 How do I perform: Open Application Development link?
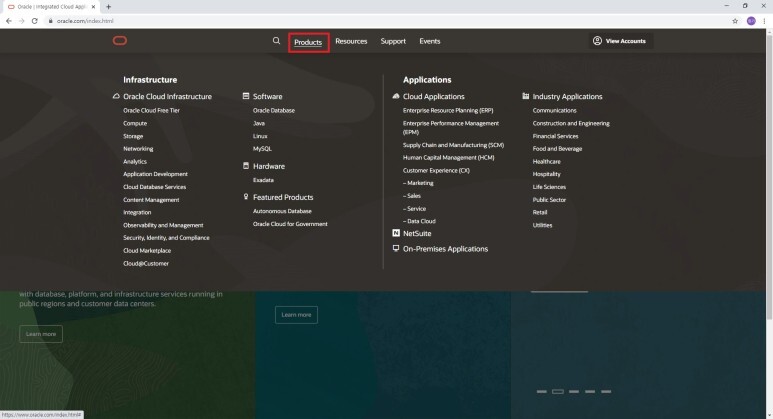(155, 174)
